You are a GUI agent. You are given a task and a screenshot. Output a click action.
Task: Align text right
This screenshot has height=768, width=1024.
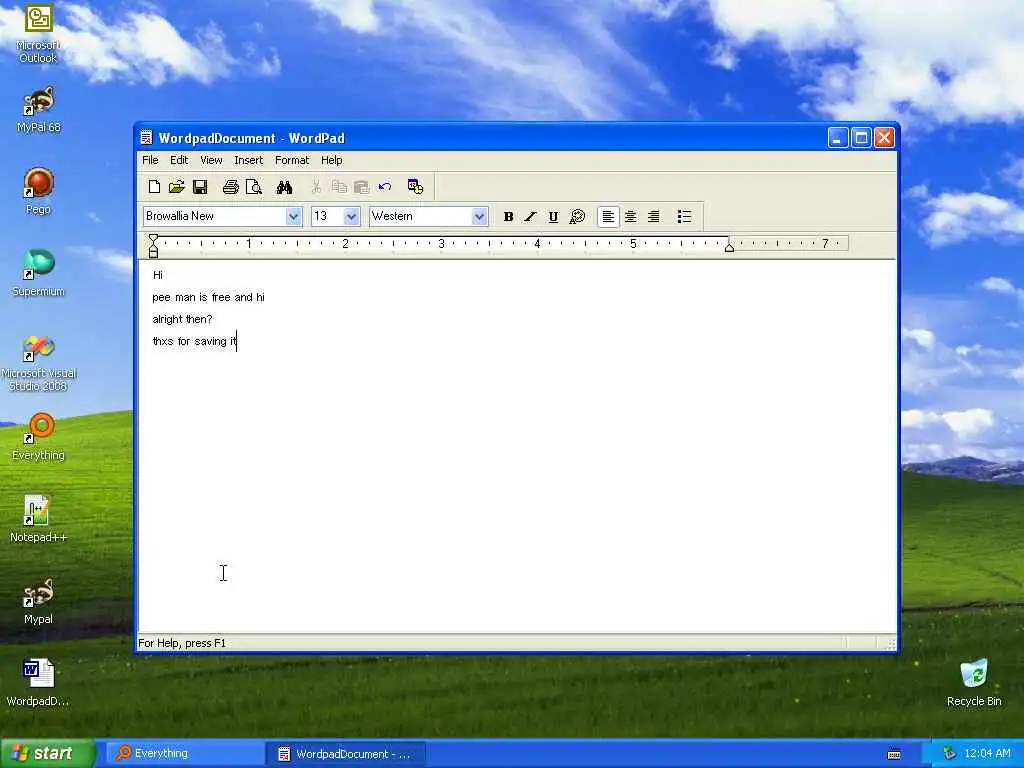pos(653,217)
